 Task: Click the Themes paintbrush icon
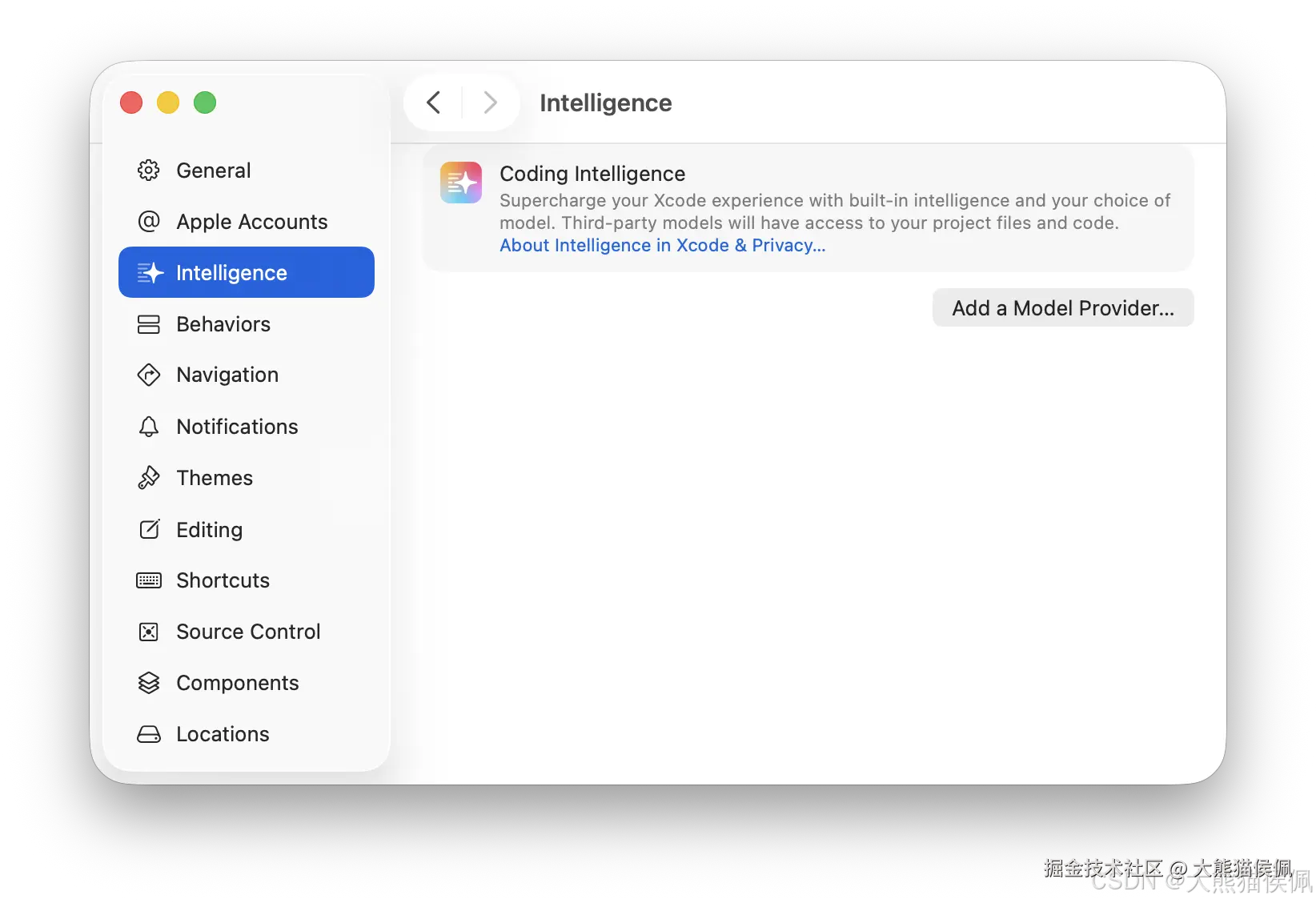tap(149, 478)
